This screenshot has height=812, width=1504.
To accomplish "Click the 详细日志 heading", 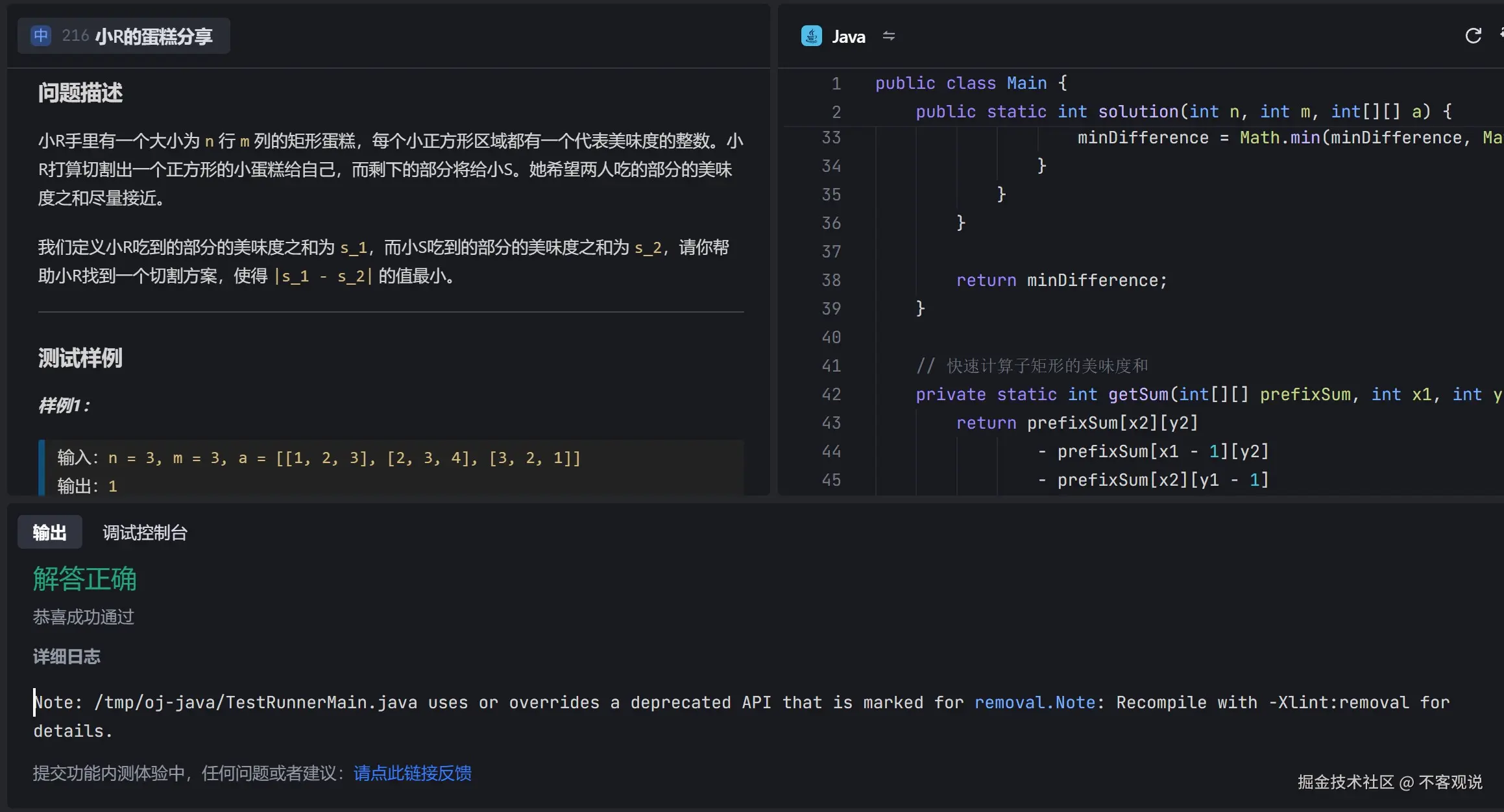I will point(66,656).
